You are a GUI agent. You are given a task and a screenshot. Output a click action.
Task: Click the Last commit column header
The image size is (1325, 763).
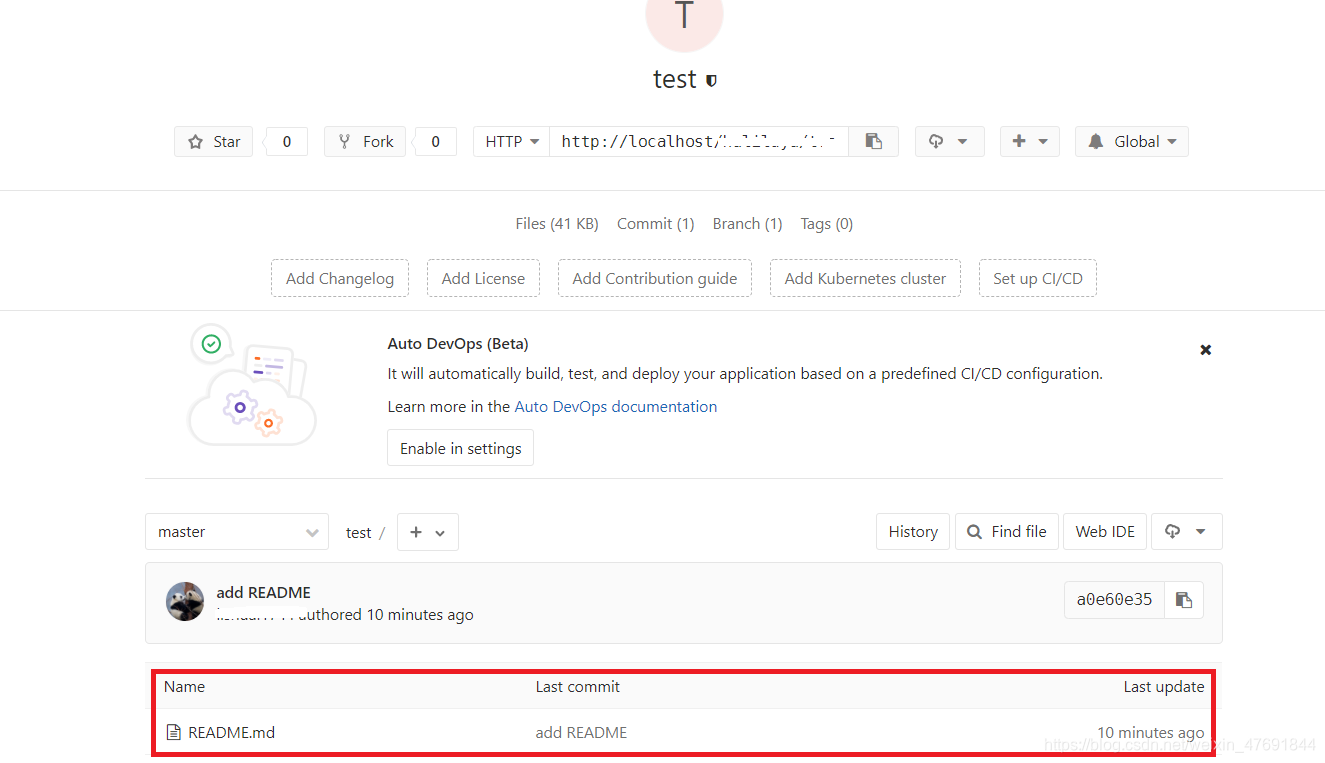[x=577, y=686]
